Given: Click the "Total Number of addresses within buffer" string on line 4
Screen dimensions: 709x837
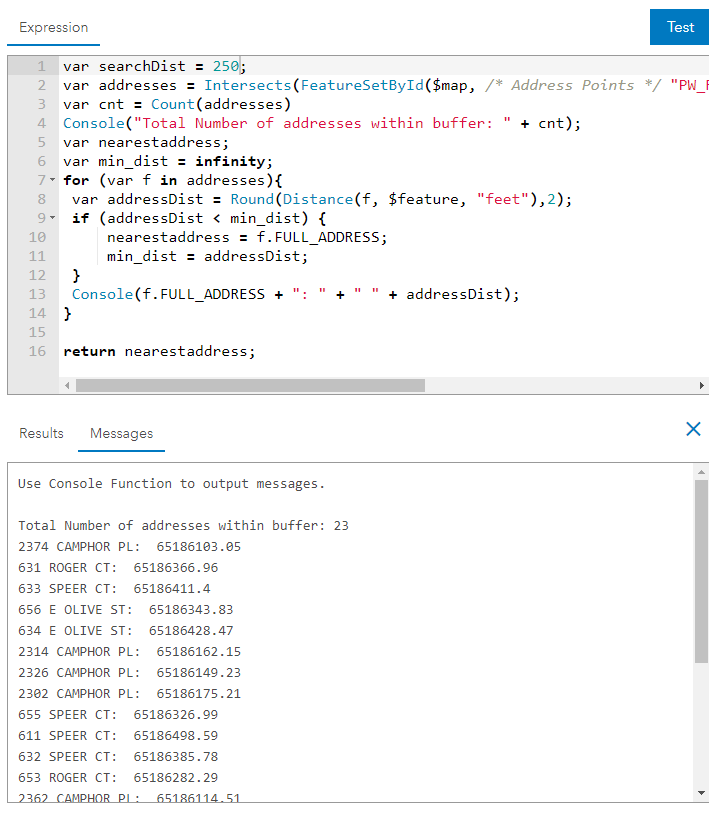Looking at the screenshot, I should click(322, 123).
